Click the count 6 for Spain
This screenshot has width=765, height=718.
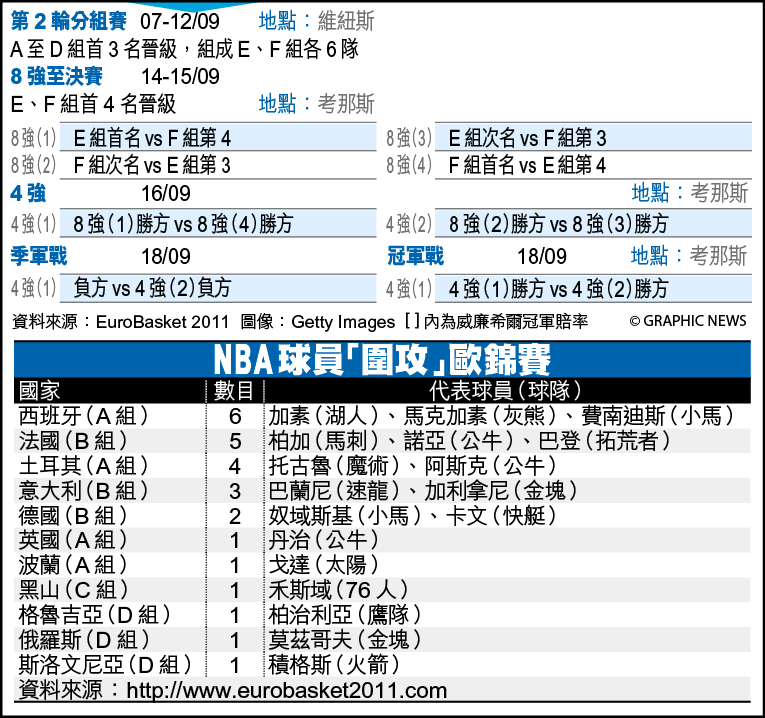(235, 416)
